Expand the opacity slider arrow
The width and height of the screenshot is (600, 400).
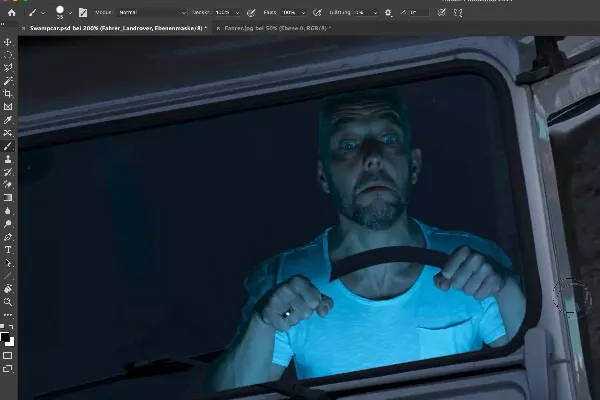237,13
